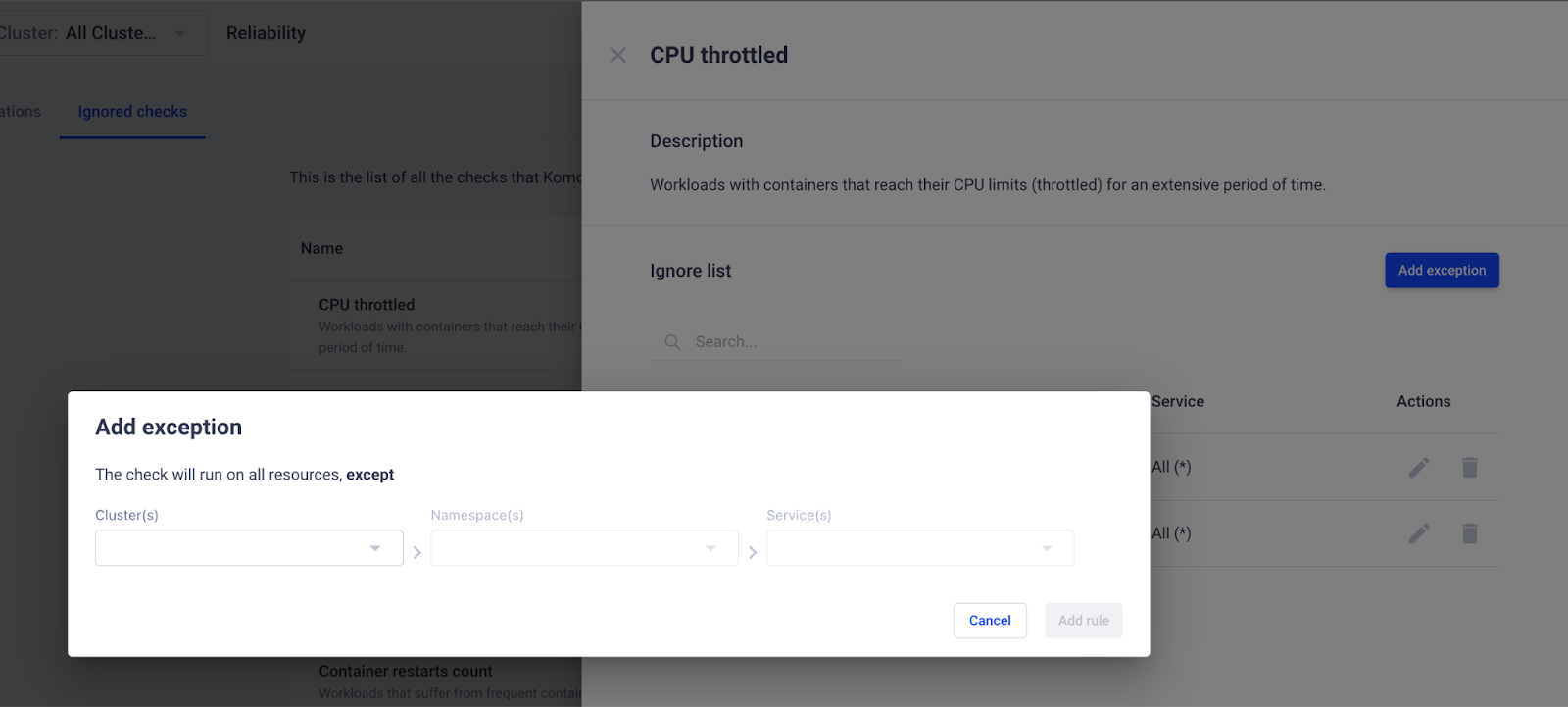1568x707 pixels.
Task: Open the Cluster(s) dropdown
Action: (x=249, y=548)
